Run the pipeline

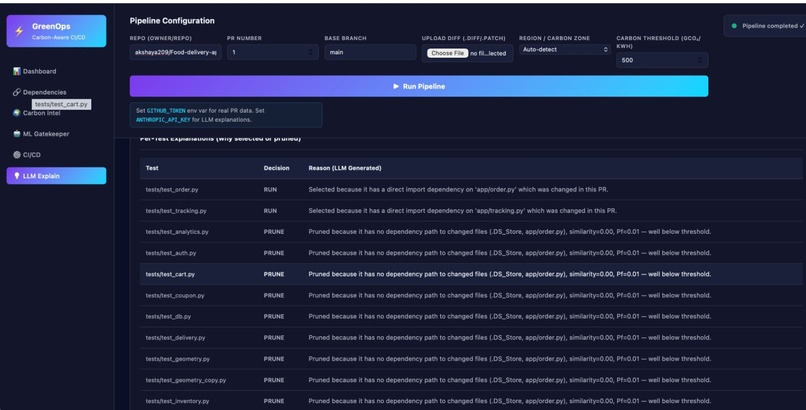(418, 86)
